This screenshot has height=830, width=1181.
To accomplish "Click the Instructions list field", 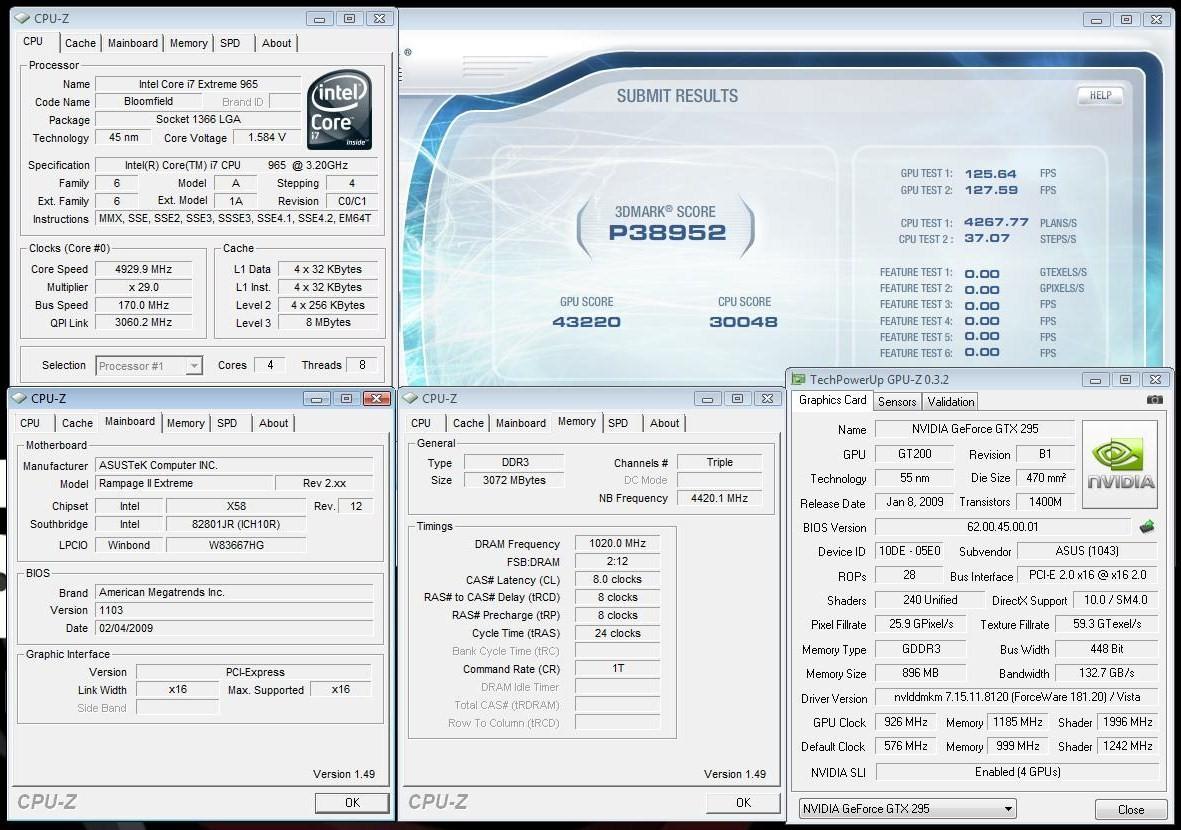I will [x=236, y=218].
